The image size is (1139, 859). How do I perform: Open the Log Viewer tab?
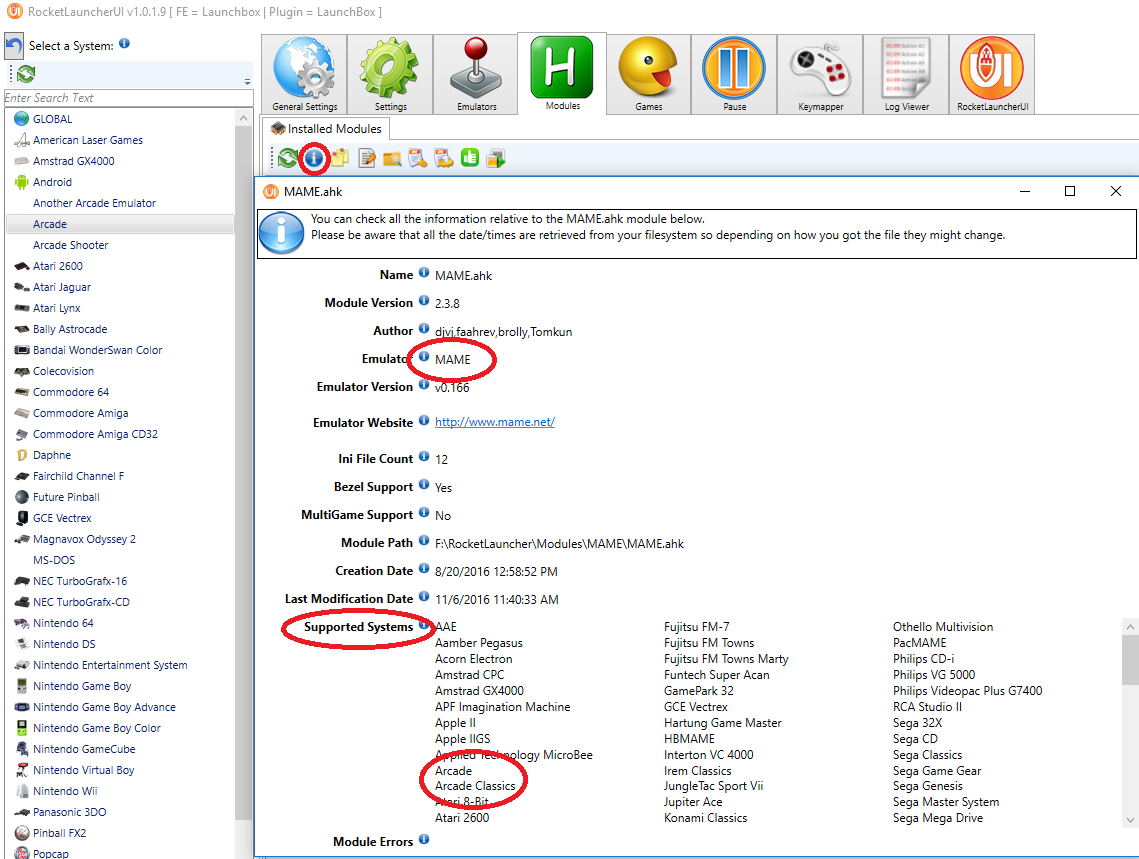coord(906,75)
